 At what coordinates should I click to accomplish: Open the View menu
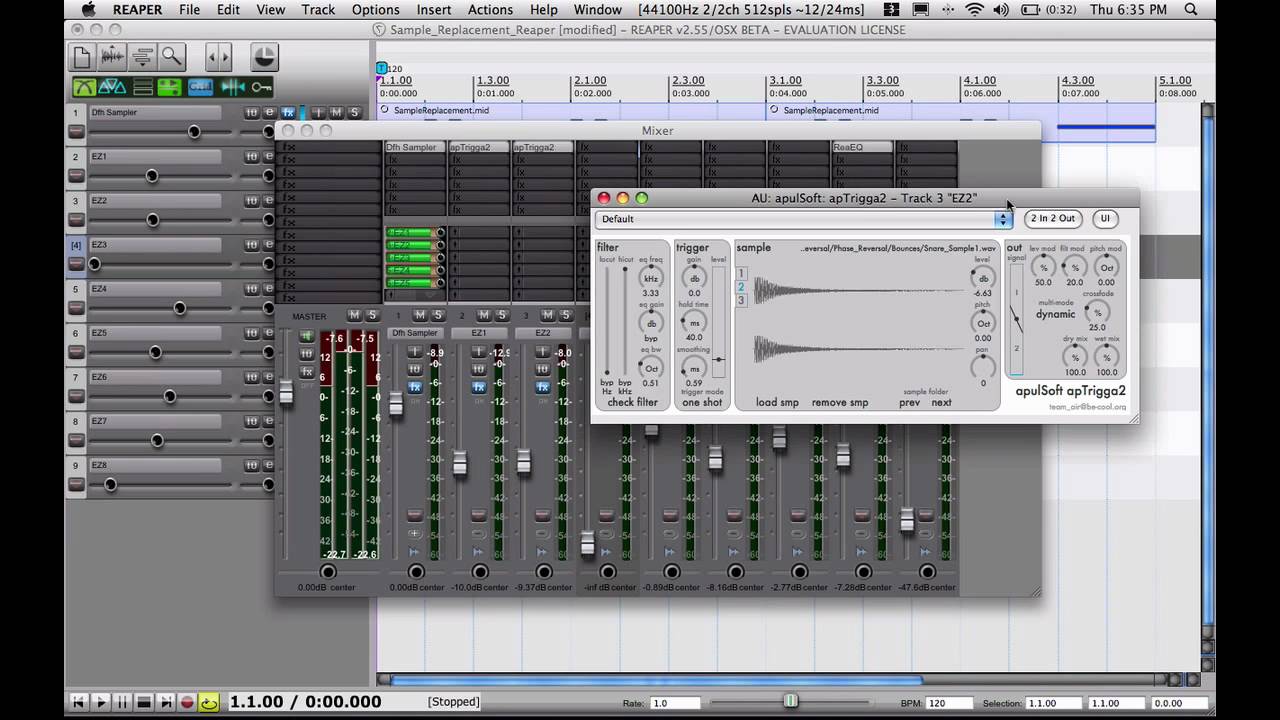click(x=270, y=10)
